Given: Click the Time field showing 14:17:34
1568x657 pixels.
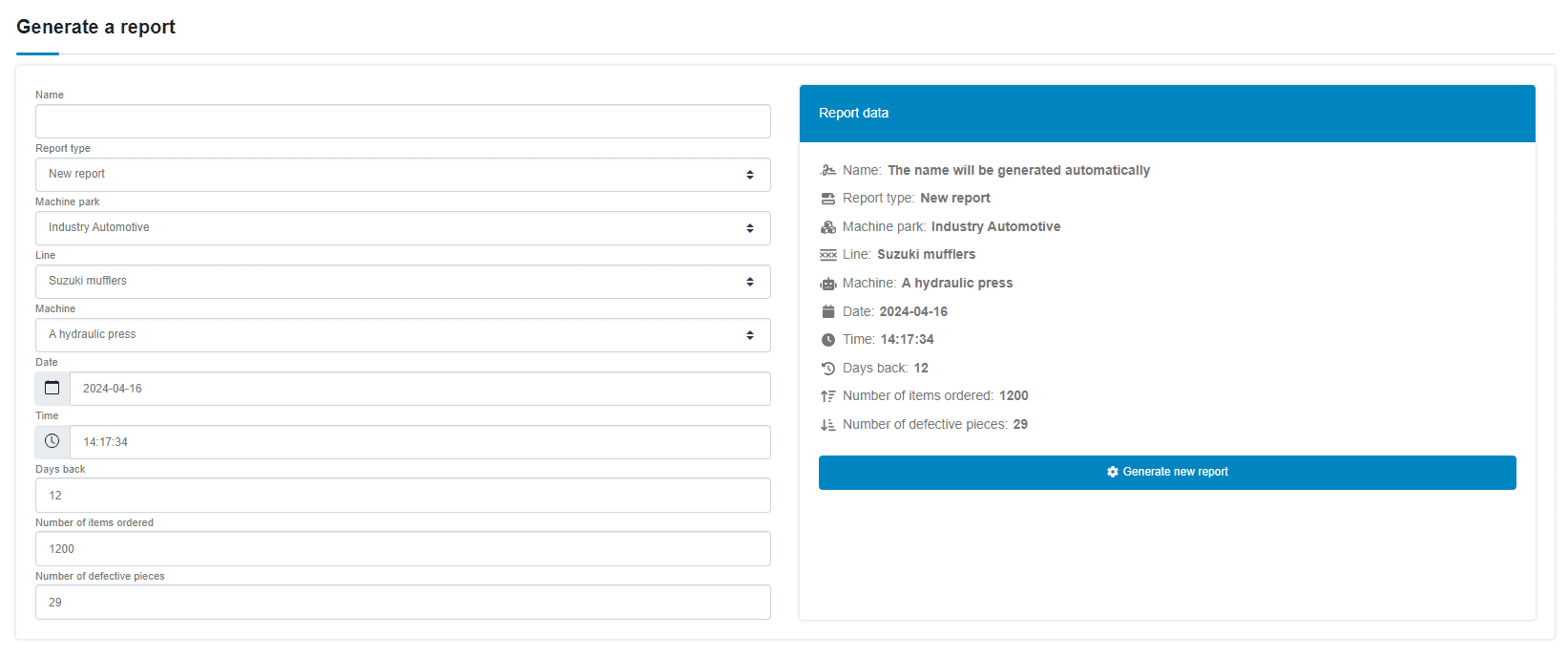Looking at the screenshot, I should (x=420, y=442).
